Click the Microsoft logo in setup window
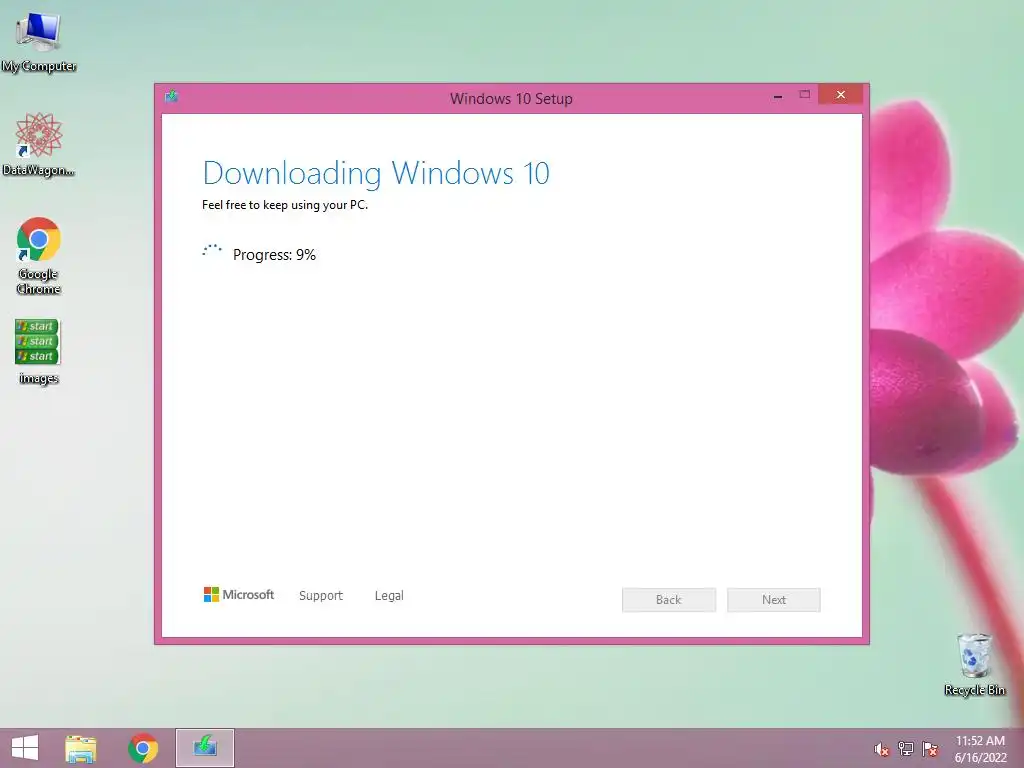 pos(238,594)
